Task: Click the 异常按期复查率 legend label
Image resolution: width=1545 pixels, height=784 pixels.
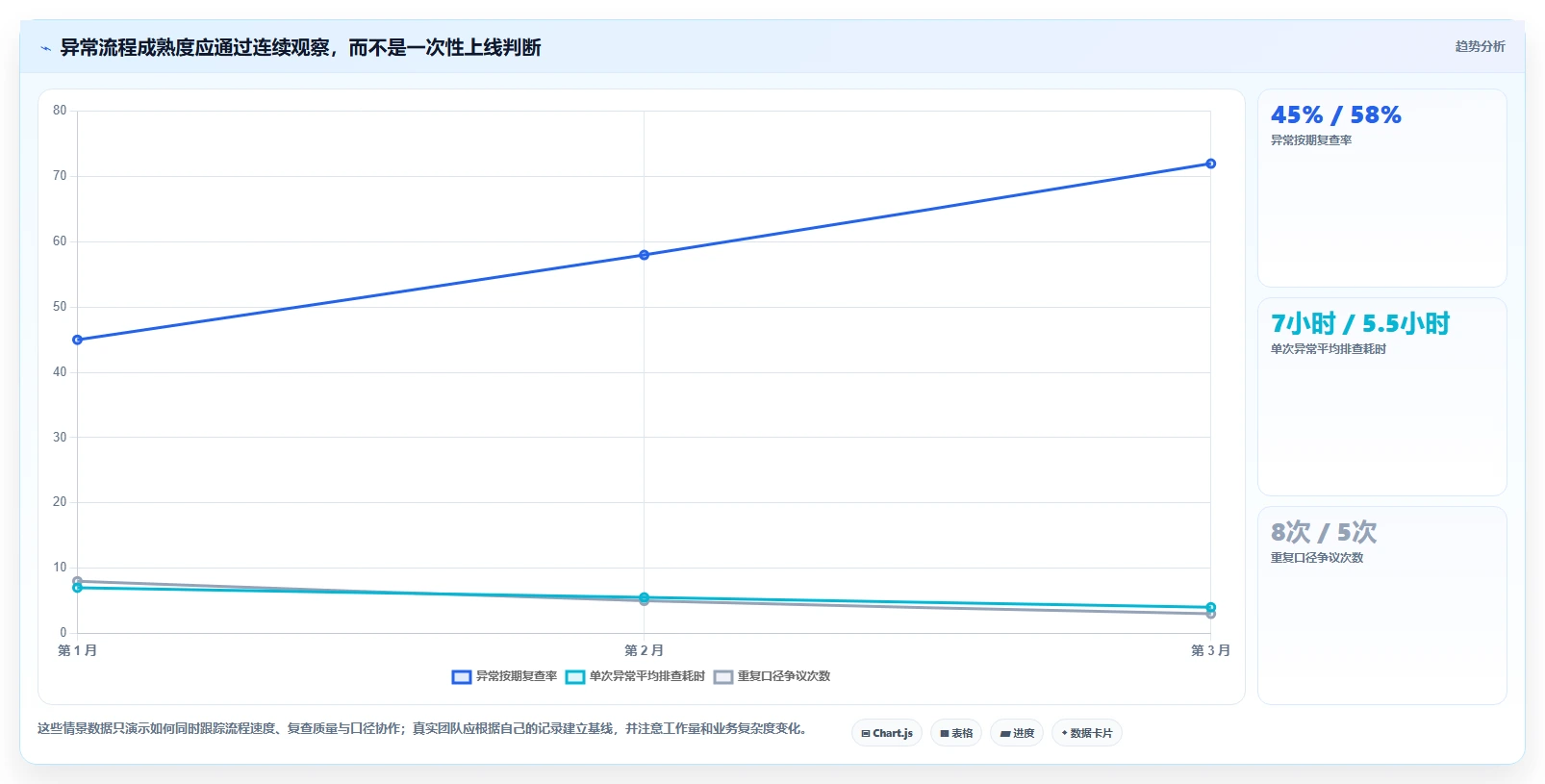Action: tap(517, 676)
